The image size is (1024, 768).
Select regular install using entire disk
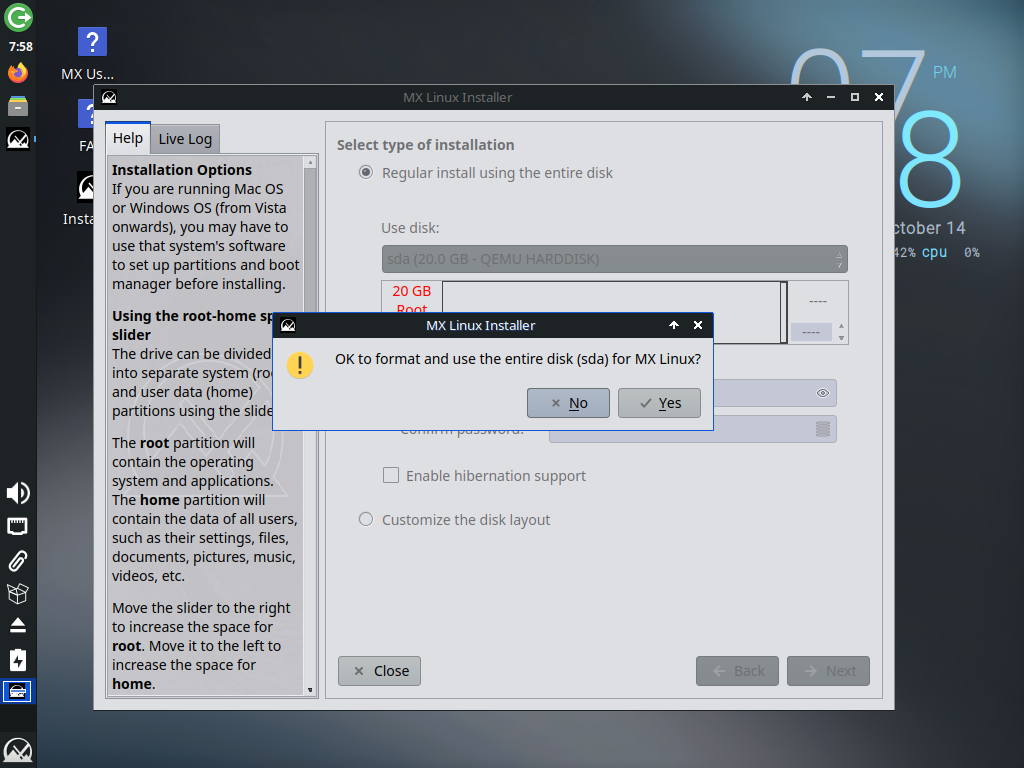[366, 172]
